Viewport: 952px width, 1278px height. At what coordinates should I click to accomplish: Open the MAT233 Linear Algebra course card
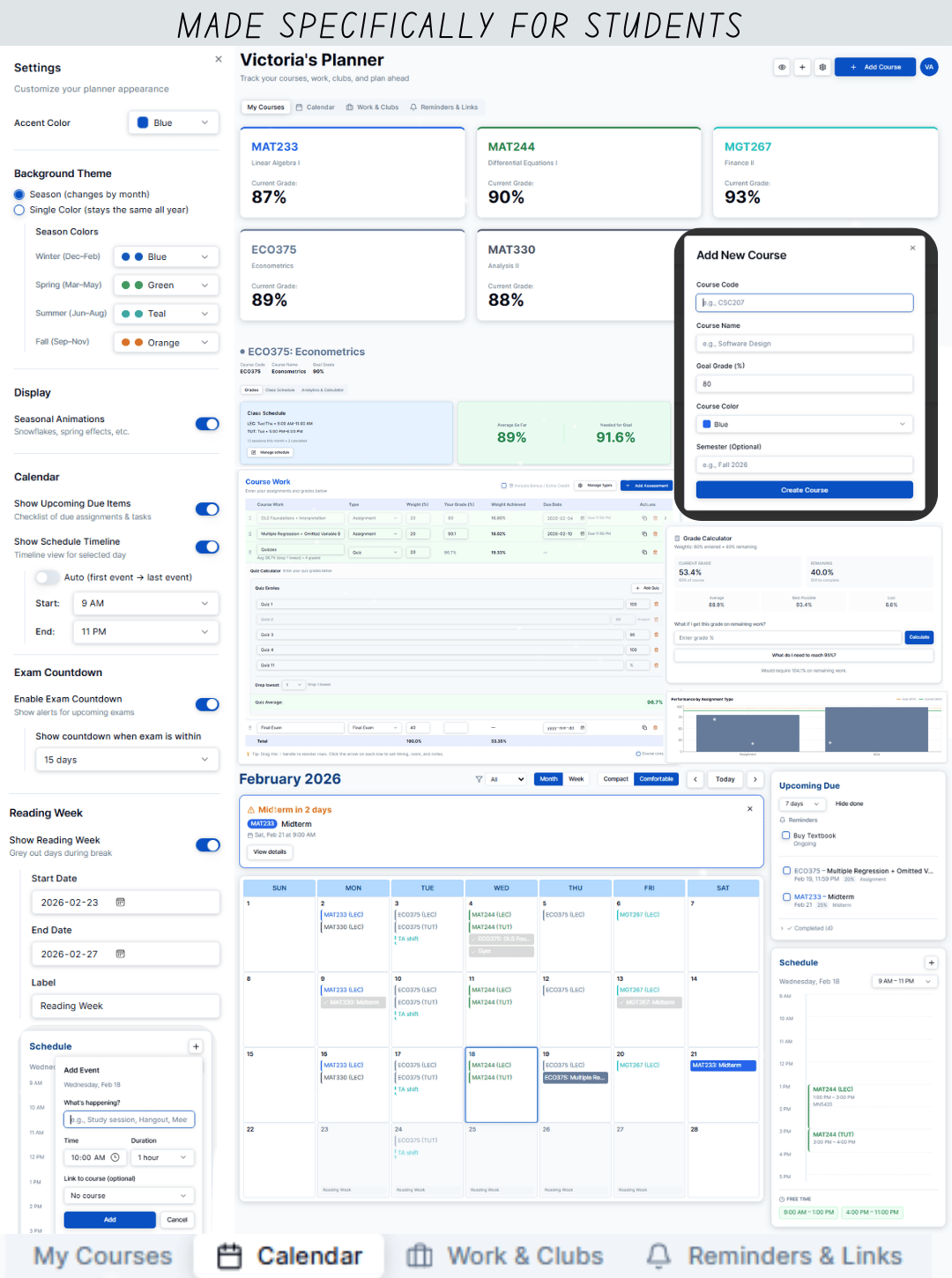click(353, 173)
